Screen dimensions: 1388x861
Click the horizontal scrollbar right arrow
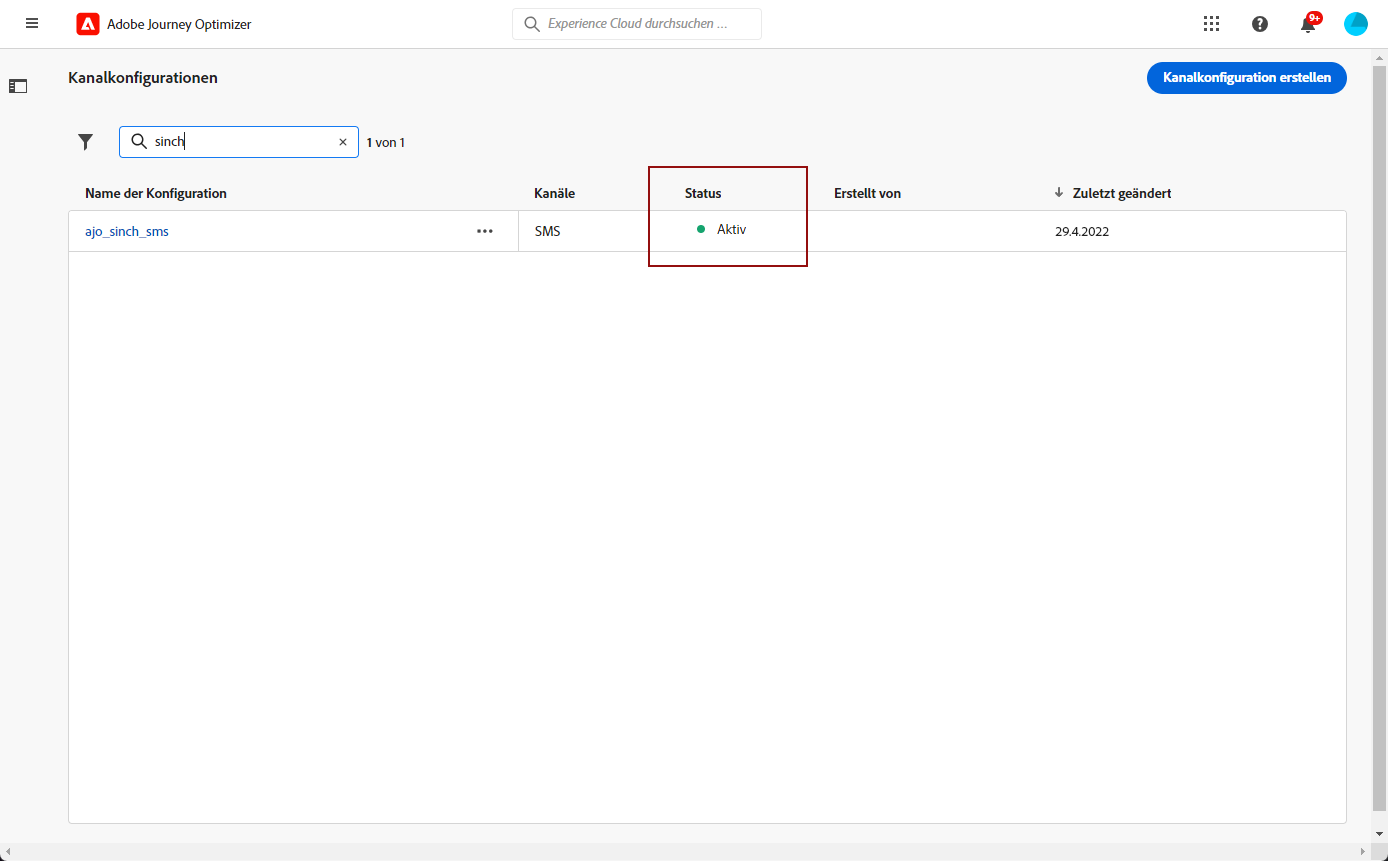point(1362,852)
